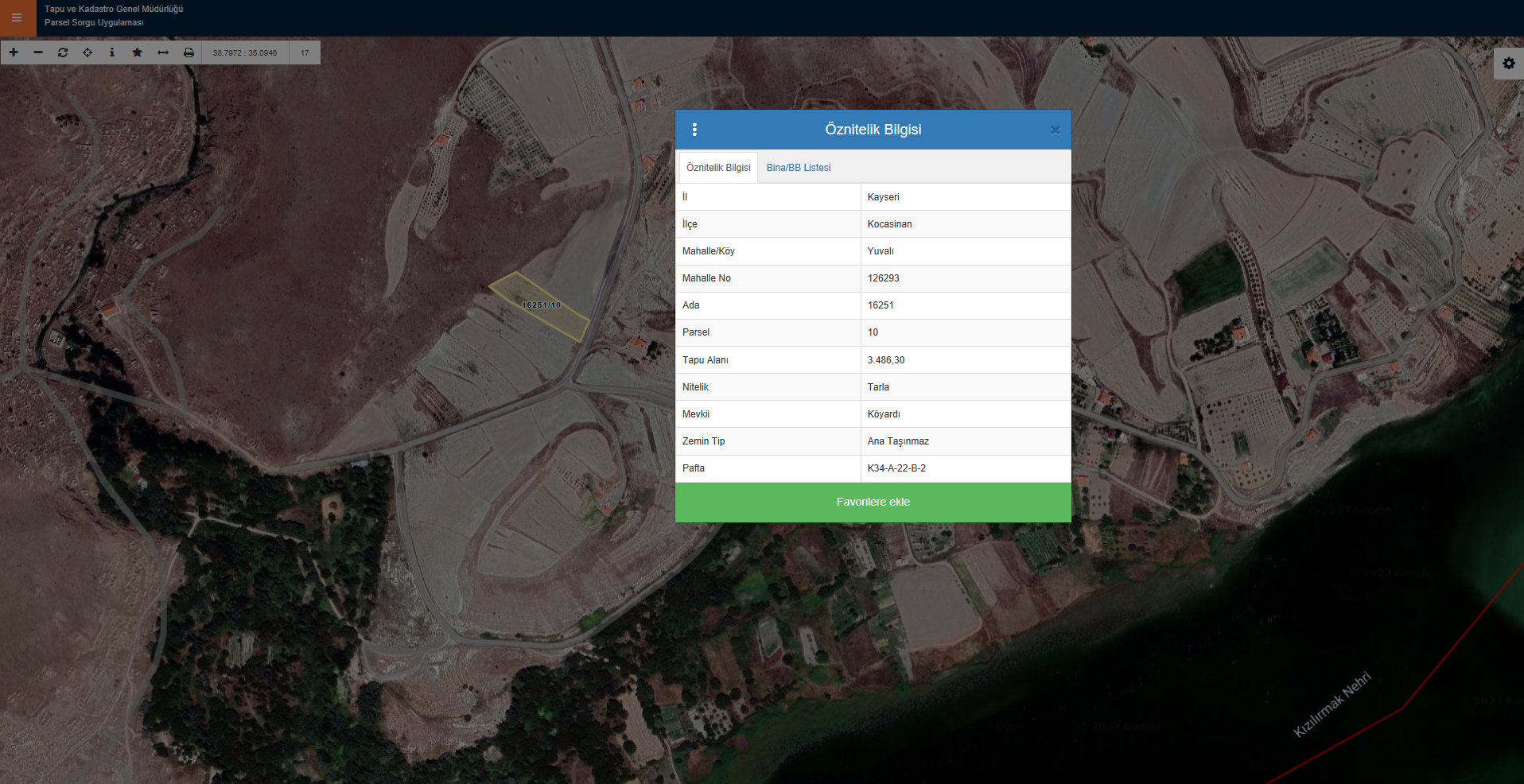Click the Parsel value 10
1524x784 pixels.
click(x=873, y=332)
